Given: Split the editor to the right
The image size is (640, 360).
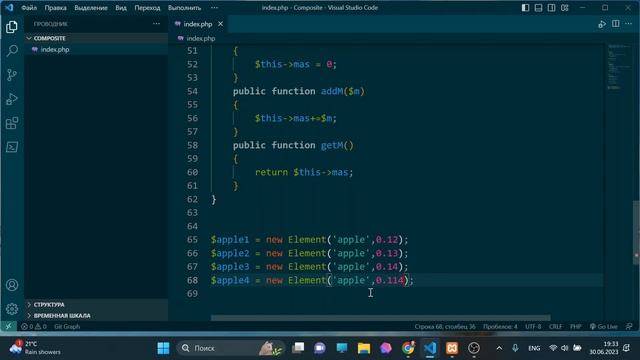Looking at the screenshot, I should tap(616, 24).
